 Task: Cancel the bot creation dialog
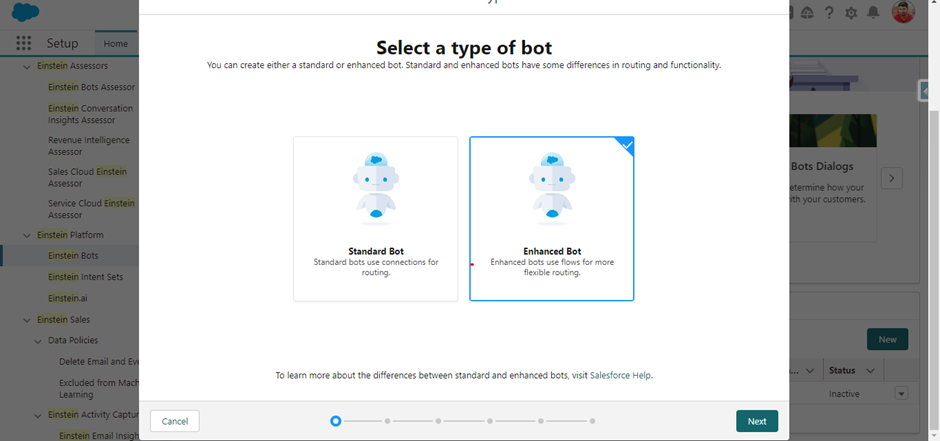click(174, 421)
